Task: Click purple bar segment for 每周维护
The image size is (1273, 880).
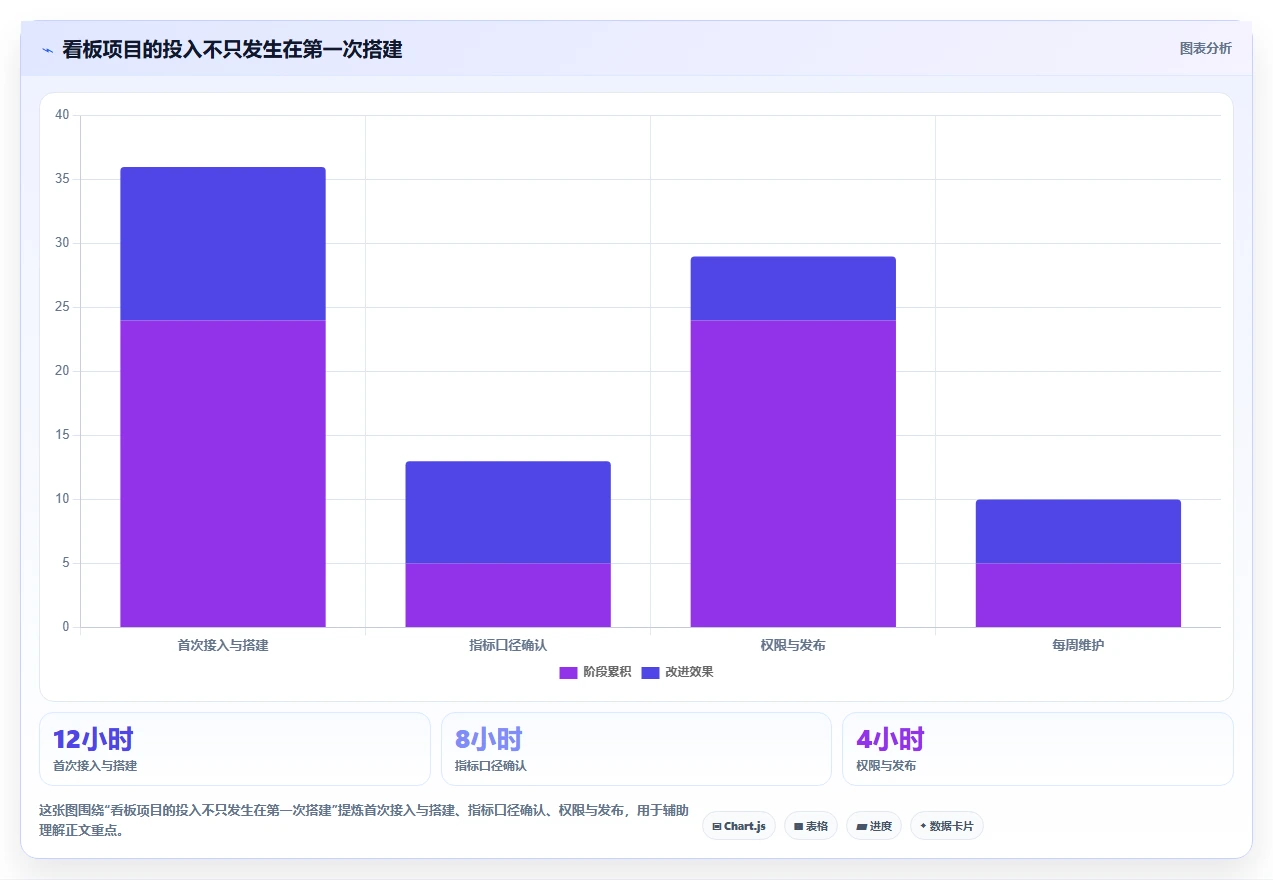Action: (x=1078, y=595)
